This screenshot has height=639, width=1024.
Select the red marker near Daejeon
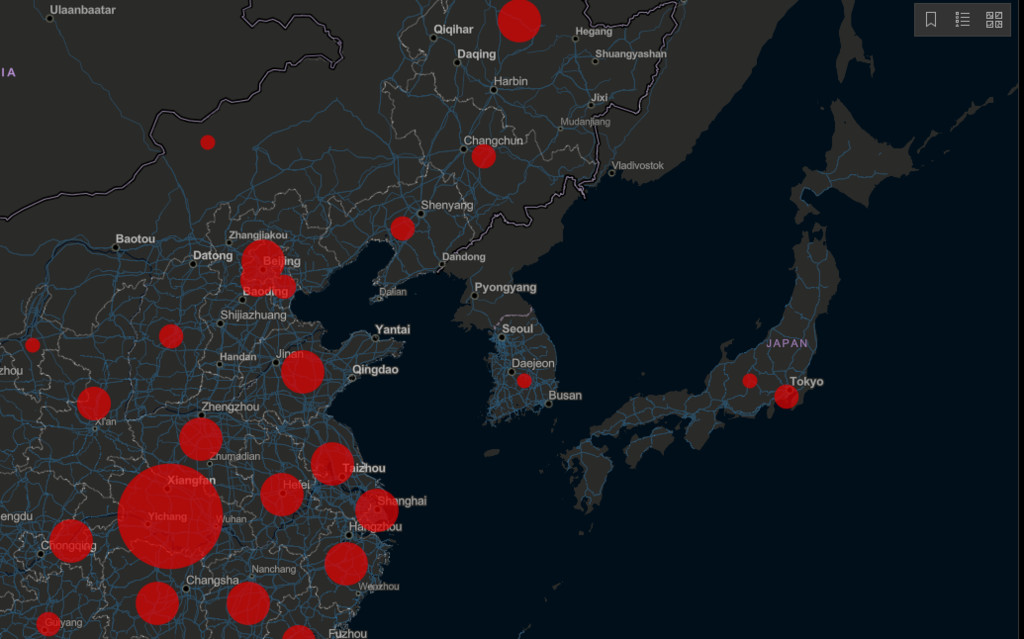(524, 381)
